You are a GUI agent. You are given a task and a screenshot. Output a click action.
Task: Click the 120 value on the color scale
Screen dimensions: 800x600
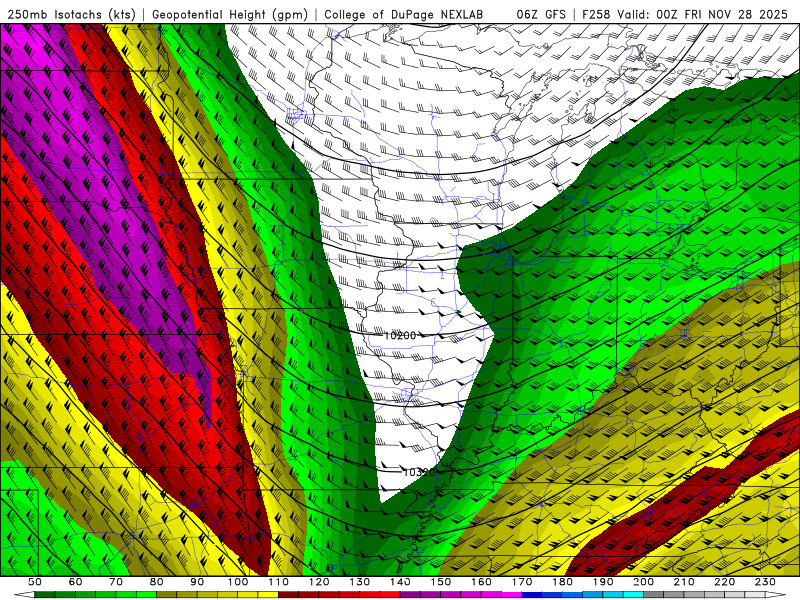tap(319, 582)
